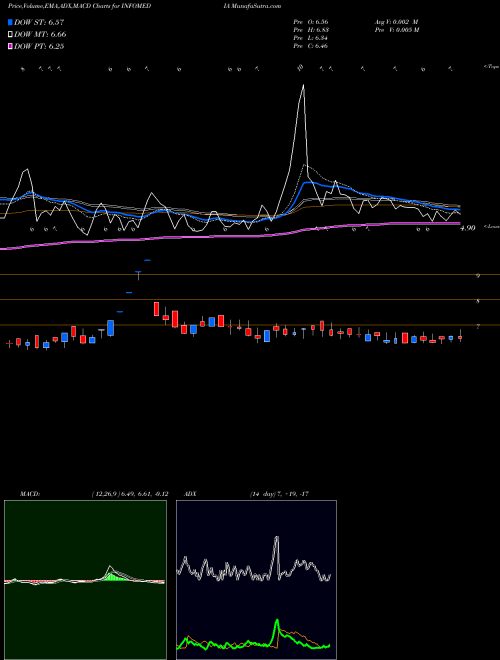Image resolution: width=500 pixels, height=660 pixels.
Task: Select the 'DOW MT: 6.66' legend text
Action: click(40, 35)
